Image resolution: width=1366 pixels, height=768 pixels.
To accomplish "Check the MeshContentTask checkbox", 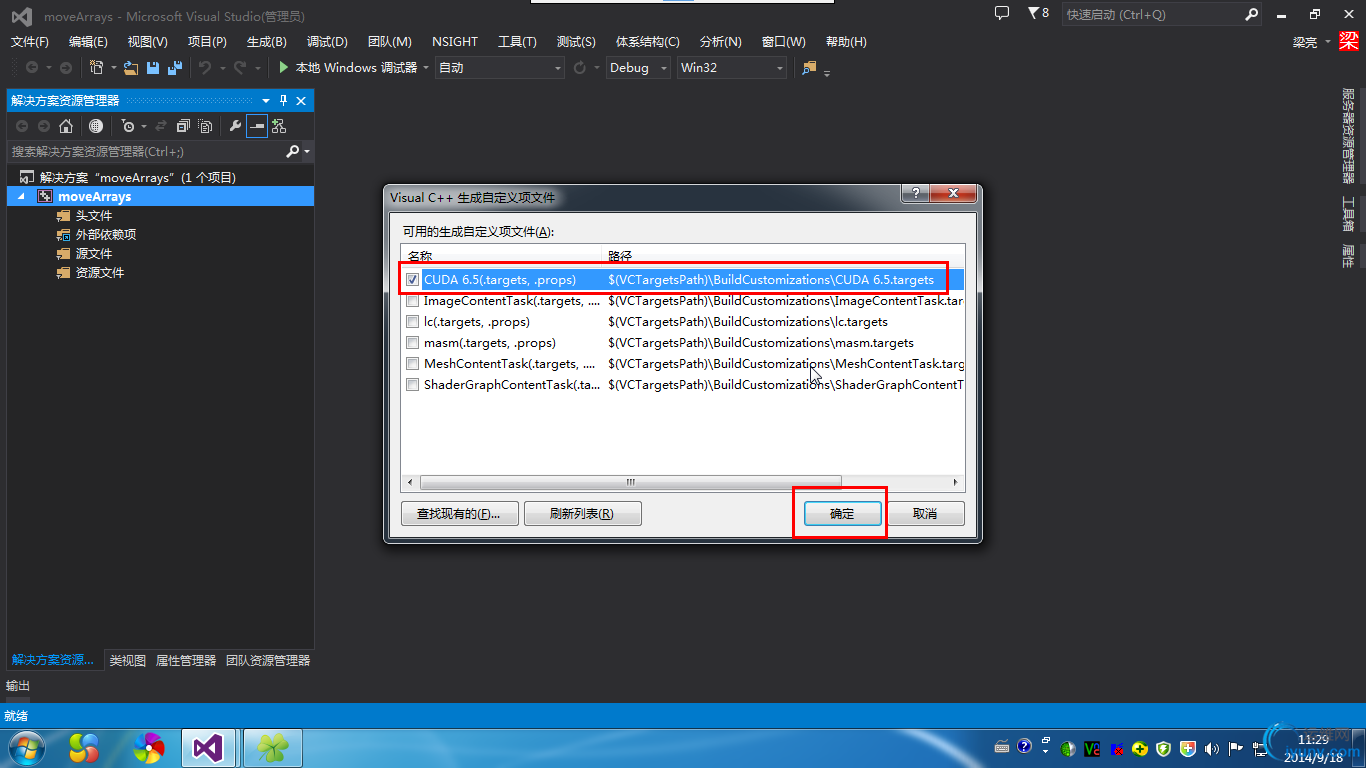I will [x=413, y=364].
